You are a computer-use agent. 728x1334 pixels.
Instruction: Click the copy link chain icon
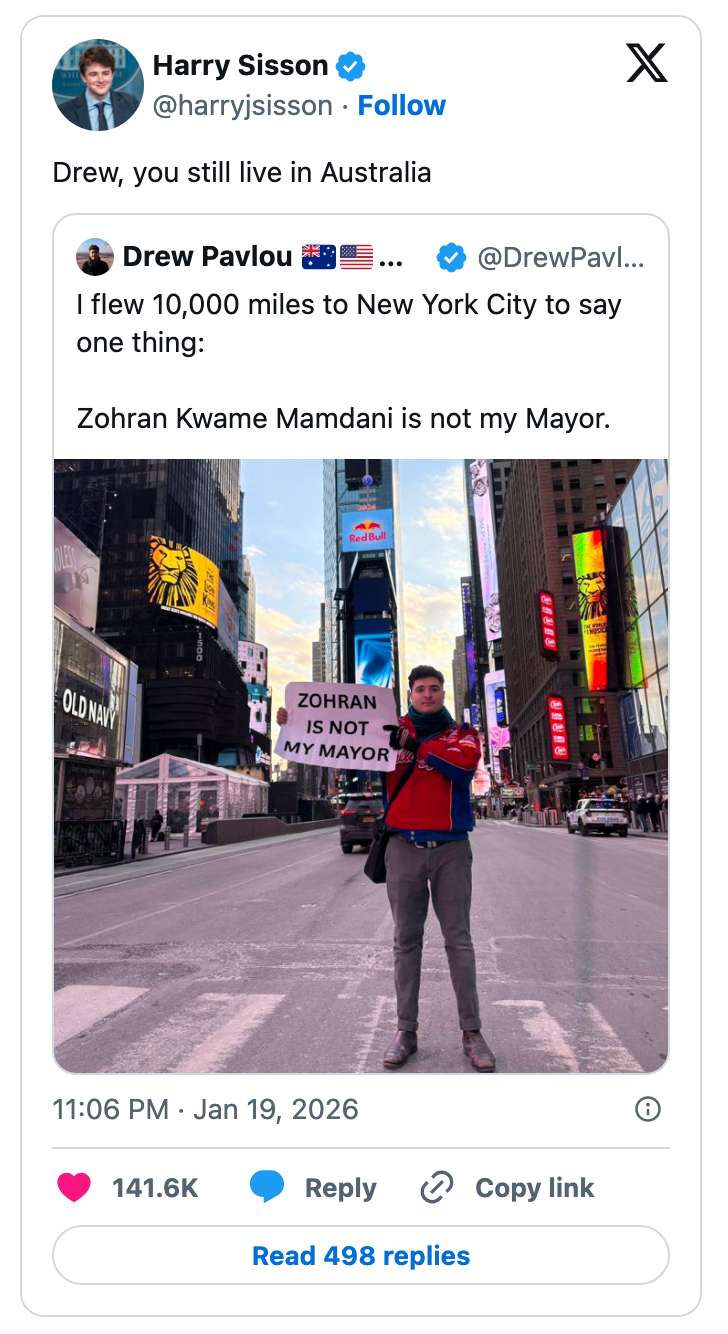[x=437, y=1188]
